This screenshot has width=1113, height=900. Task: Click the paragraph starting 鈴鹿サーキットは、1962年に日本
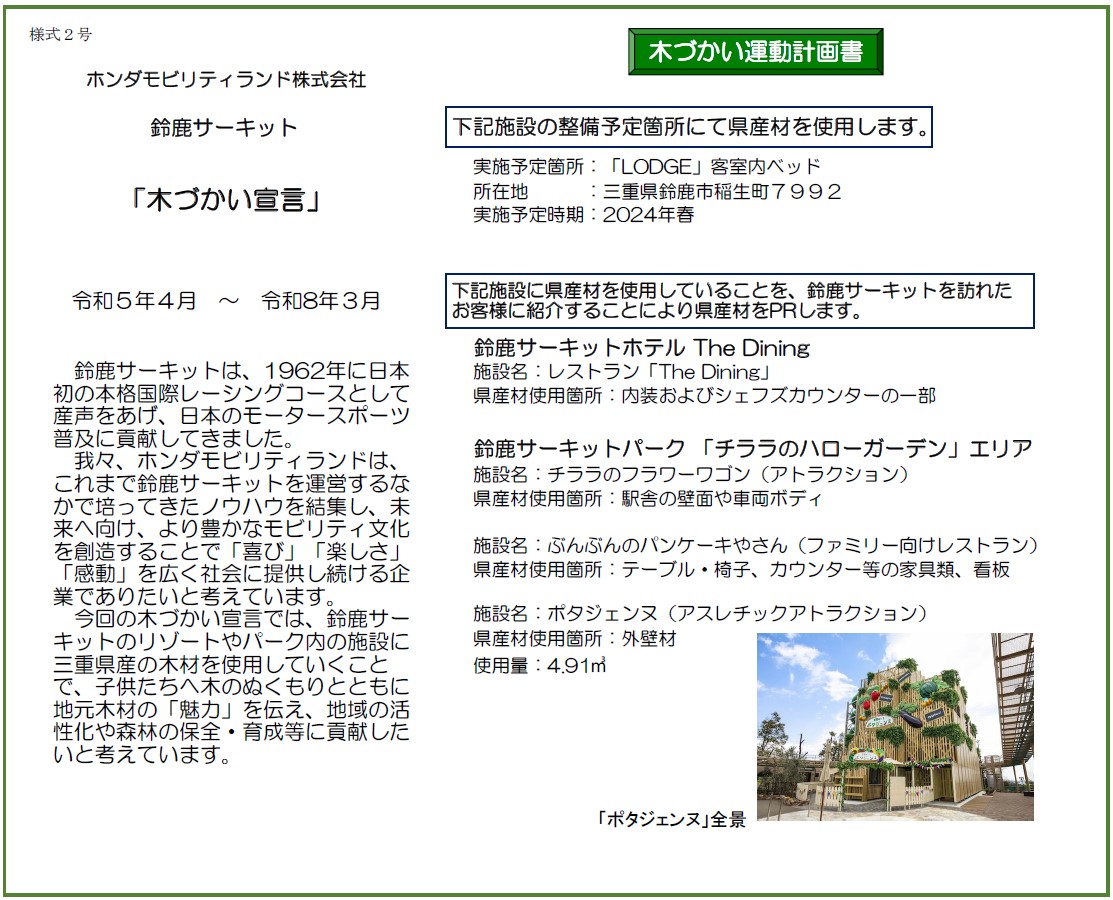[x=231, y=405]
